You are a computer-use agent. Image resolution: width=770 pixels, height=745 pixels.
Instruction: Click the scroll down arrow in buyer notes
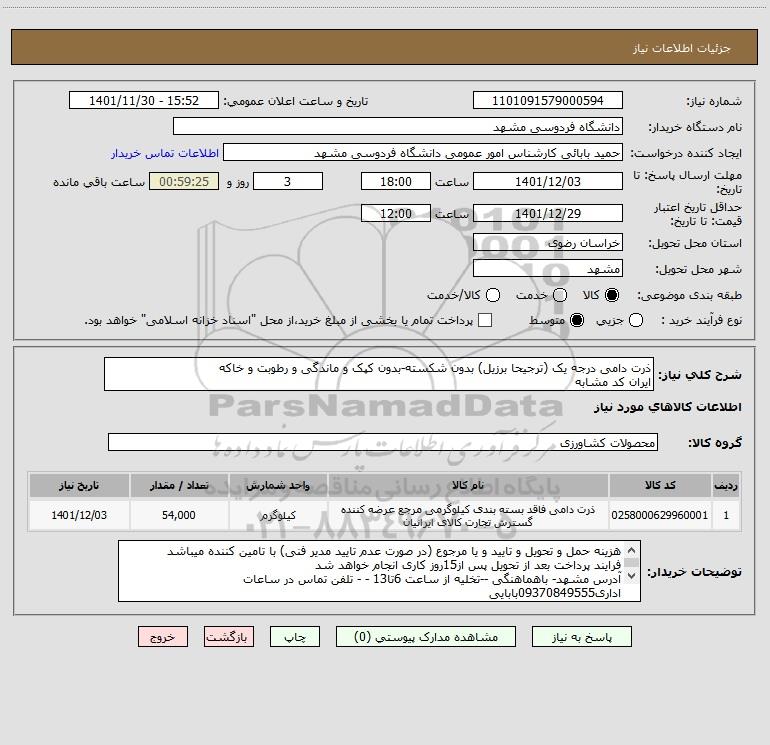(632, 575)
